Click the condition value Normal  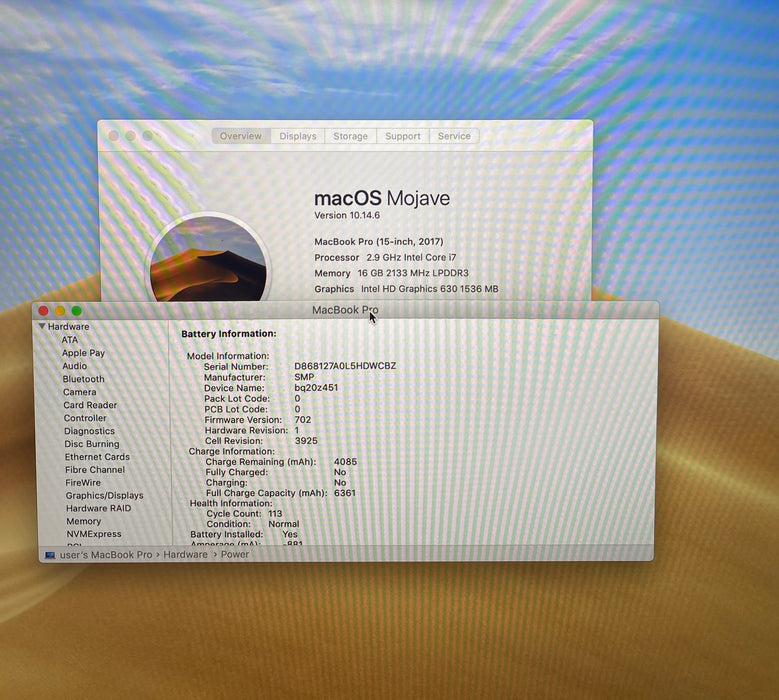pyautogui.click(x=284, y=524)
